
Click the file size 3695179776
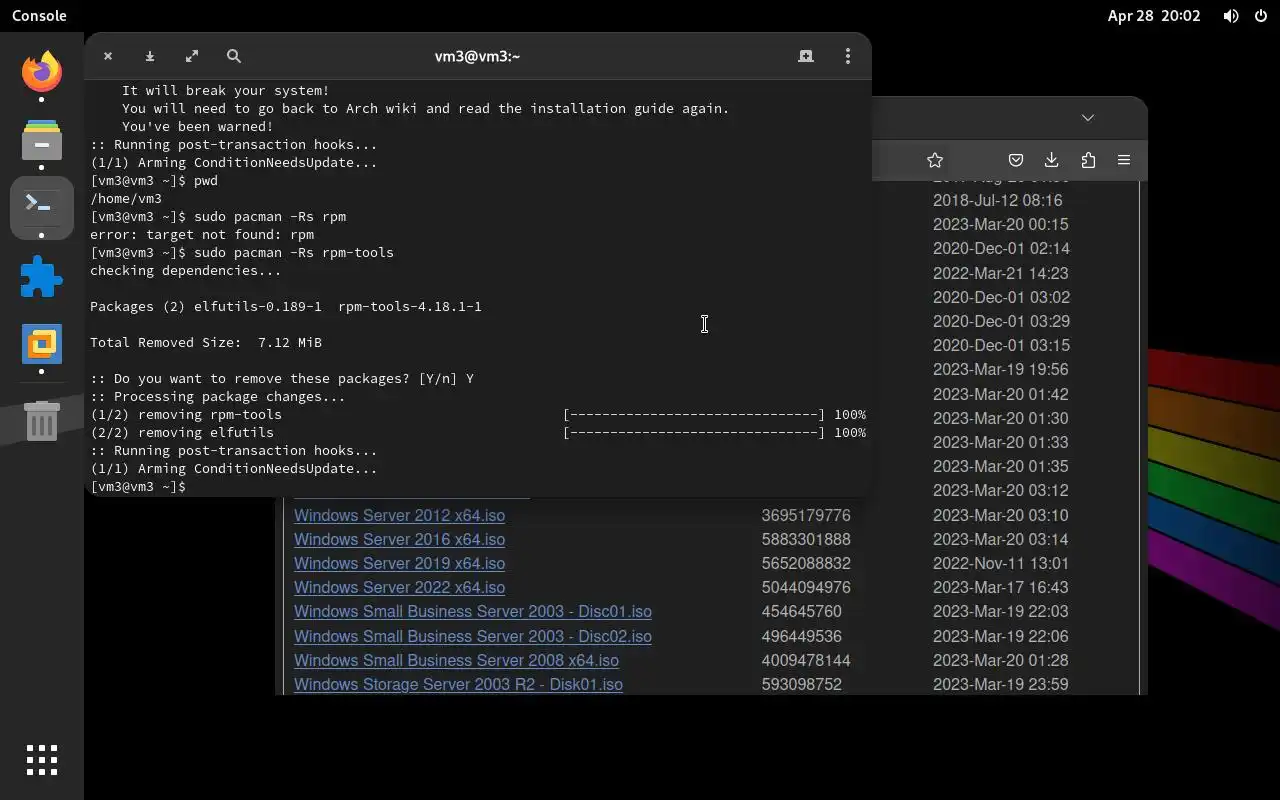pos(806,515)
